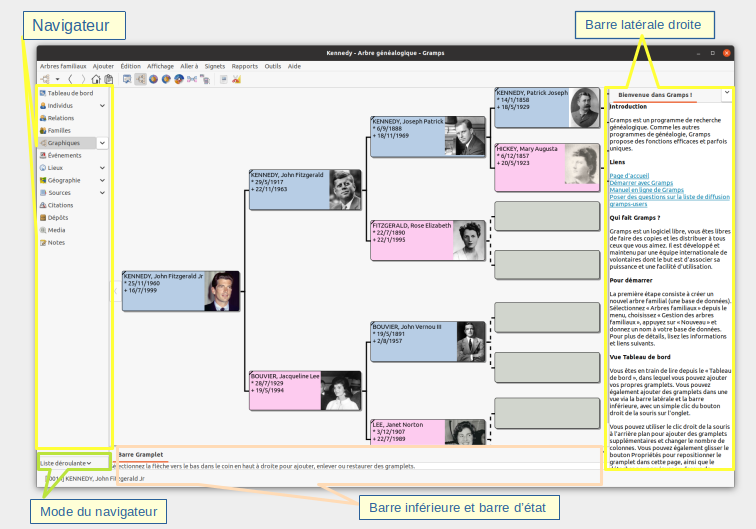
Task: Expand the Sources chevron
Action: pos(102,193)
